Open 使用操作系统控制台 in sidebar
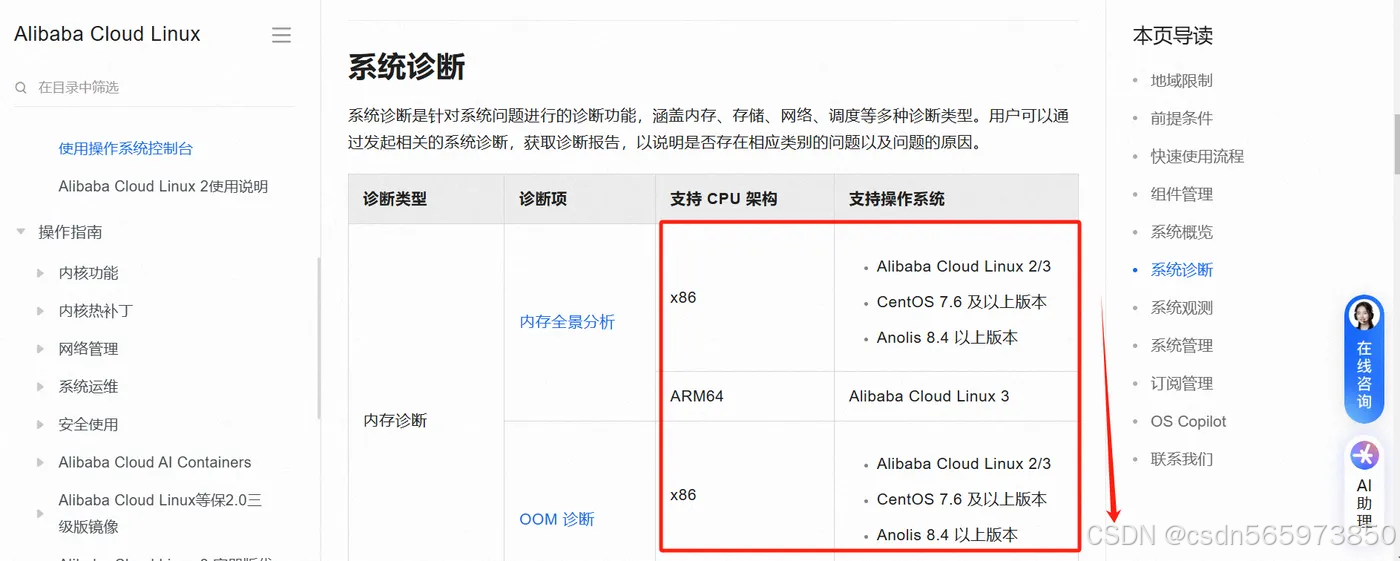The image size is (1400, 561). pos(125,148)
